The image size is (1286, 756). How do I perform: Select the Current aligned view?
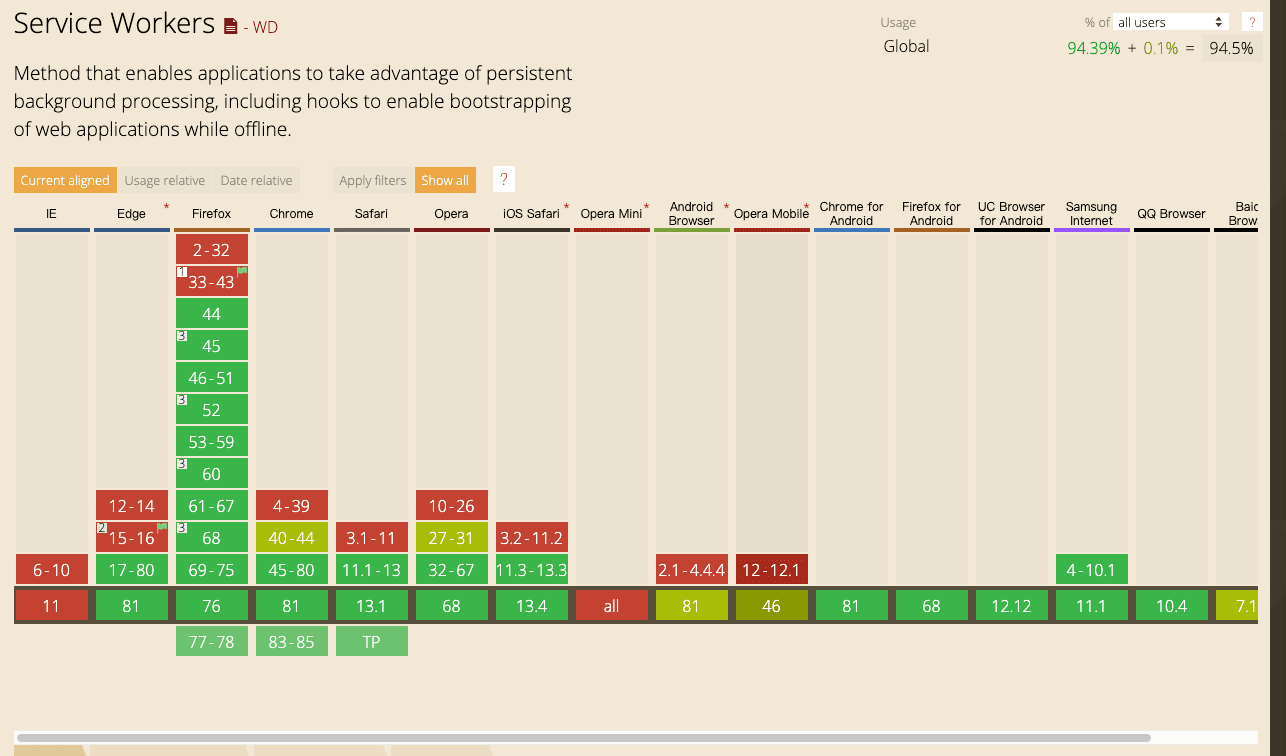[x=65, y=180]
